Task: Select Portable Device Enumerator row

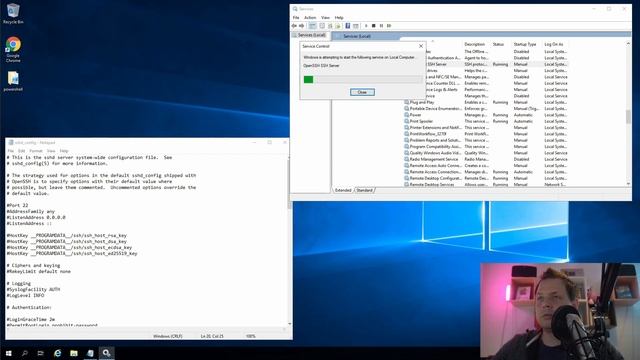Action: pyautogui.click(x=486, y=109)
